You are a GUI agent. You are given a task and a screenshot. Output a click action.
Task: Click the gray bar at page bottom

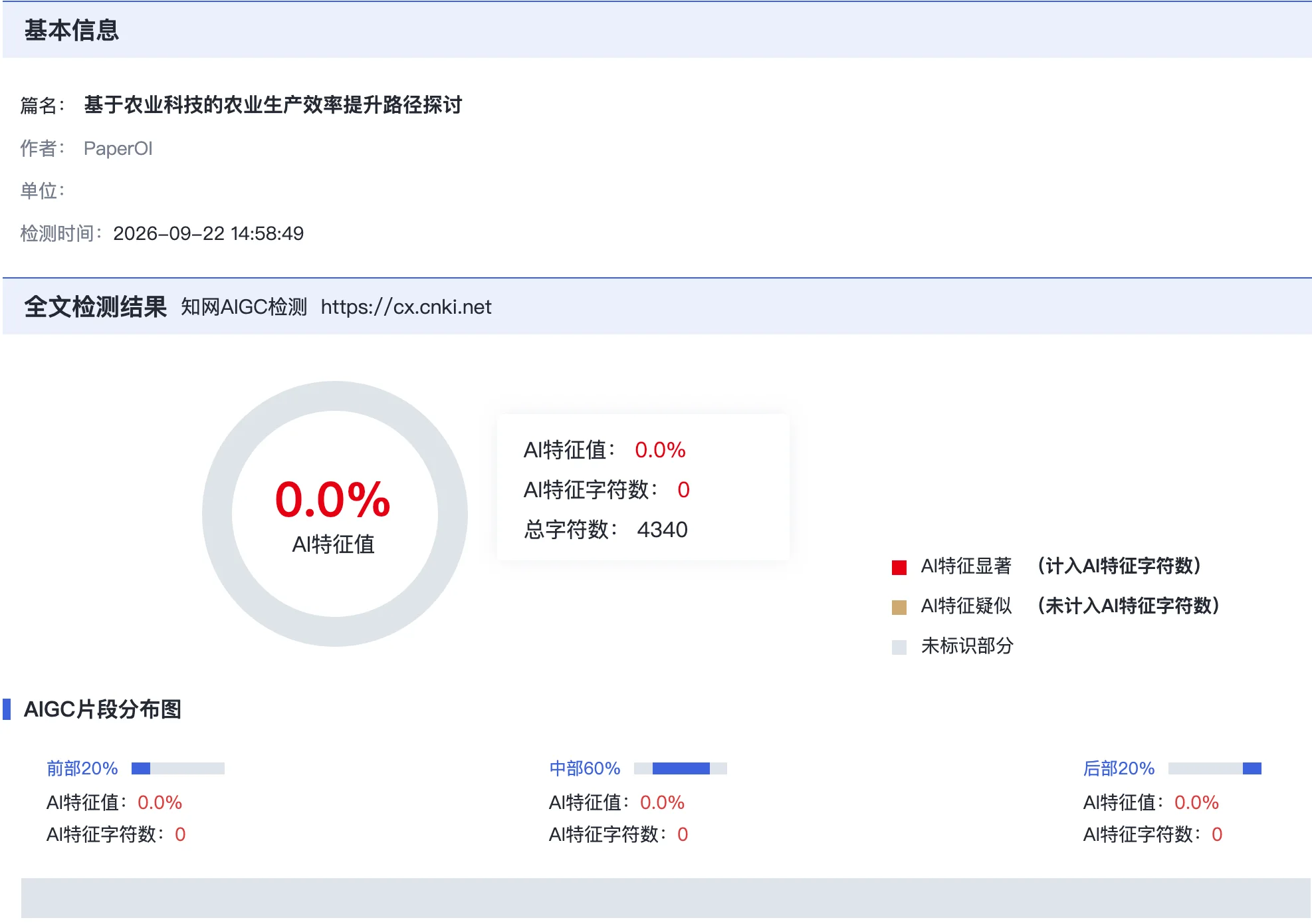click(x=666, y=898)
